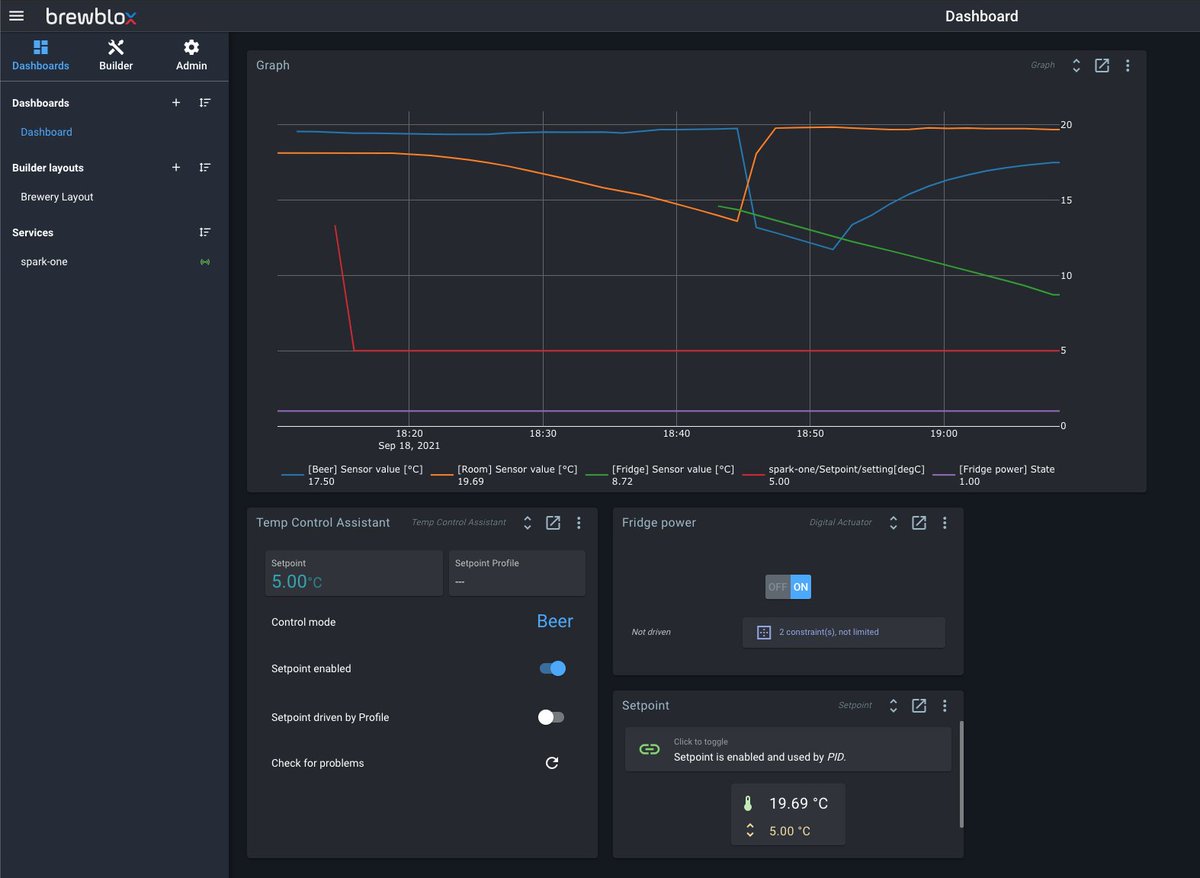
Task: Change Control mode Beer value
Action: click(555, 621)
